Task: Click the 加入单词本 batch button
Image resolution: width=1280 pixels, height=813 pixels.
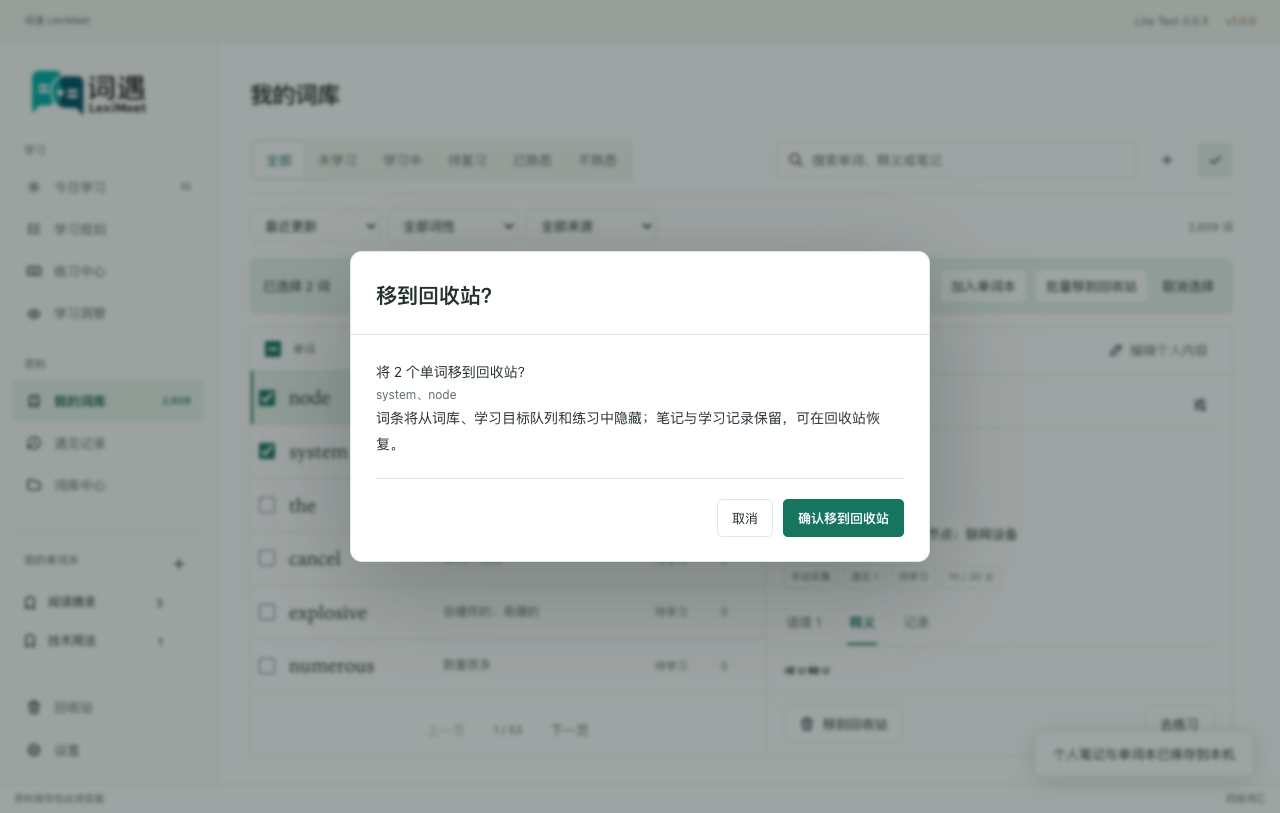Action: [983, 286]
